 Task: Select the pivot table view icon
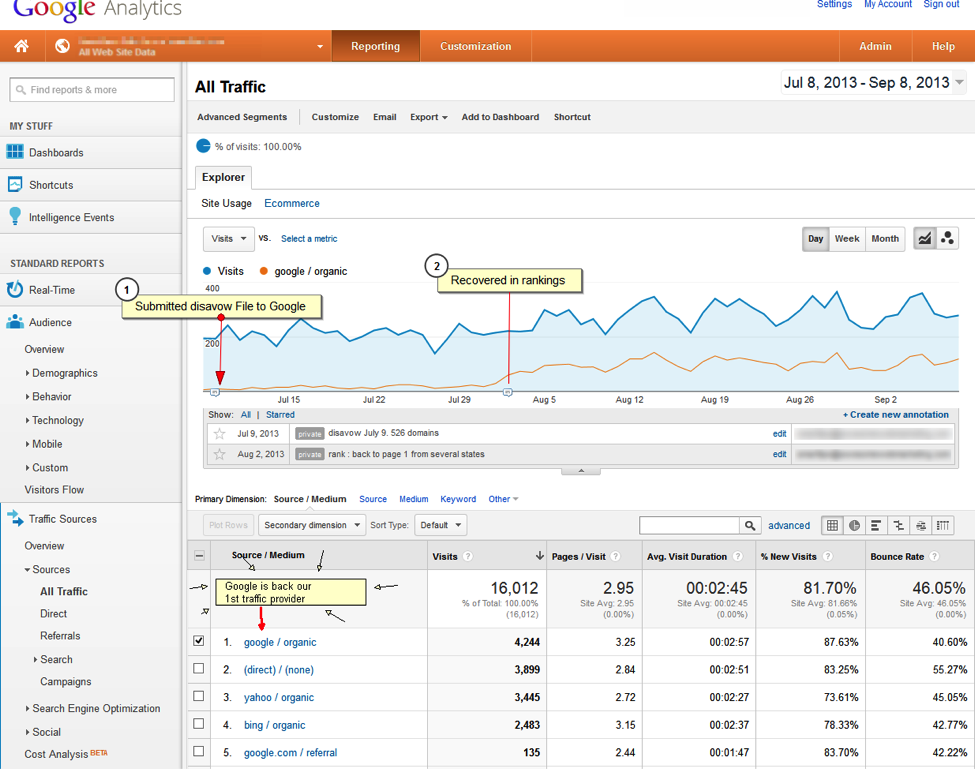point(943,525)
